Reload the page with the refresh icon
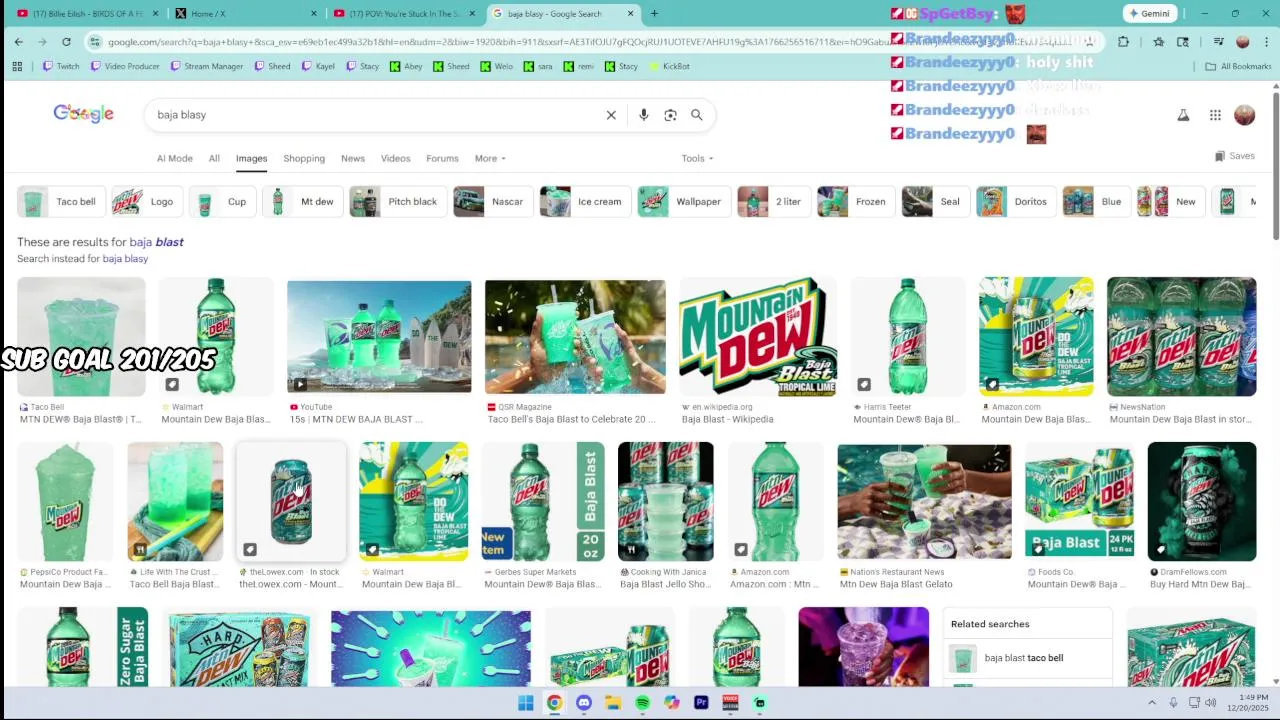The width and height of the screenshot is (1280, 720). tap(66, 42)
